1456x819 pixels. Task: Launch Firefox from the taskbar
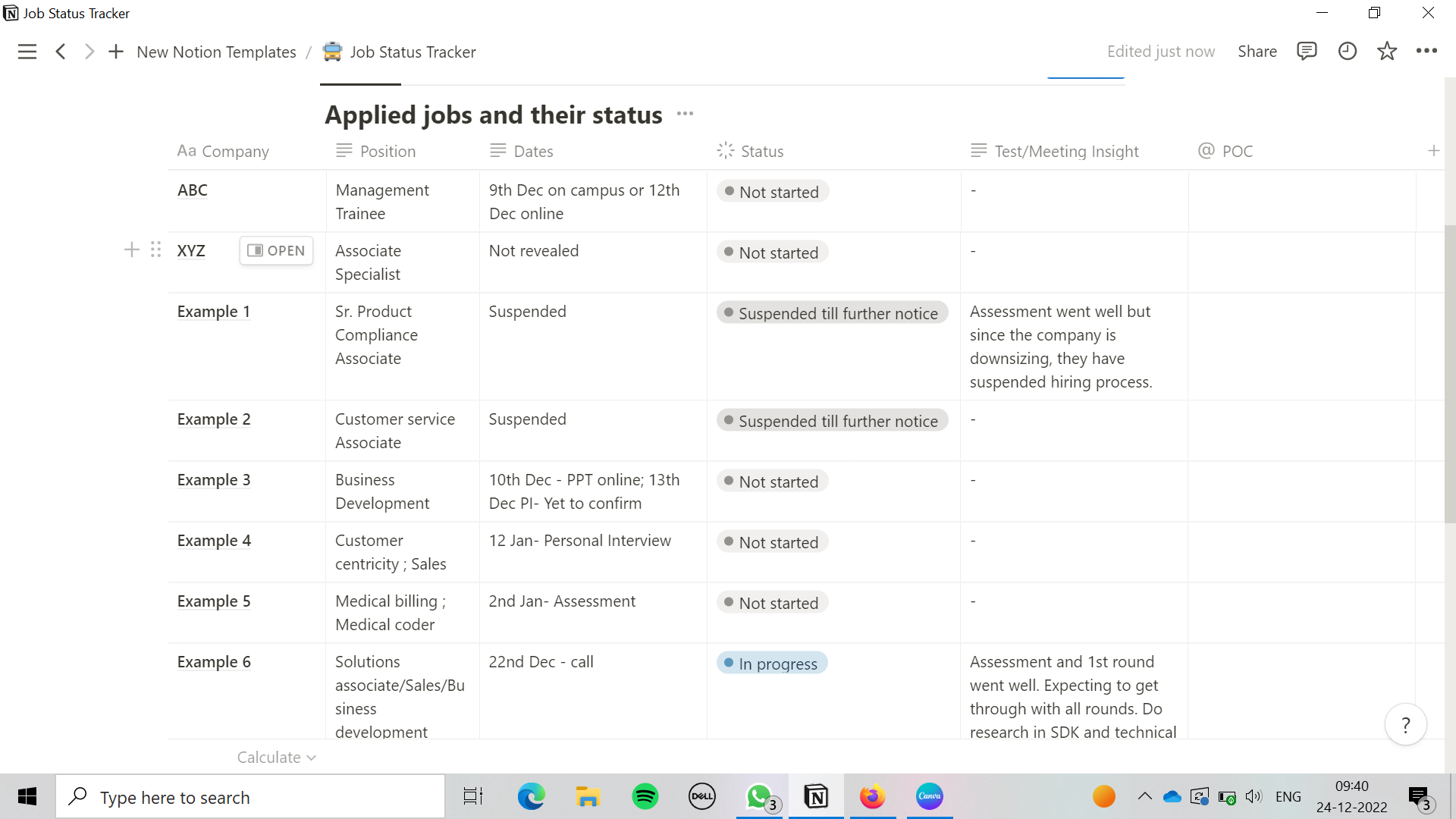[872, 796]
